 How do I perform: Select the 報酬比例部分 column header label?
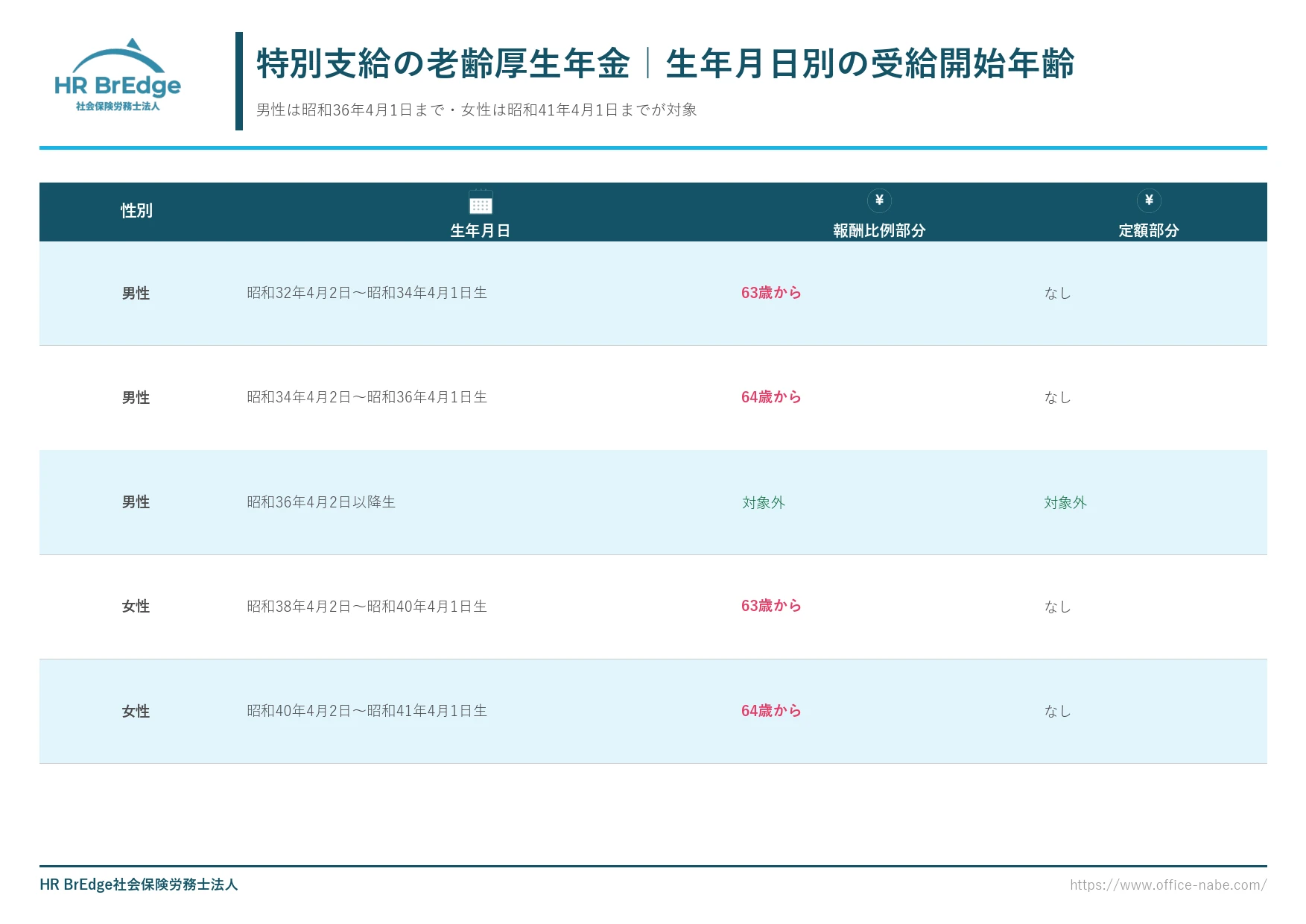879,231
